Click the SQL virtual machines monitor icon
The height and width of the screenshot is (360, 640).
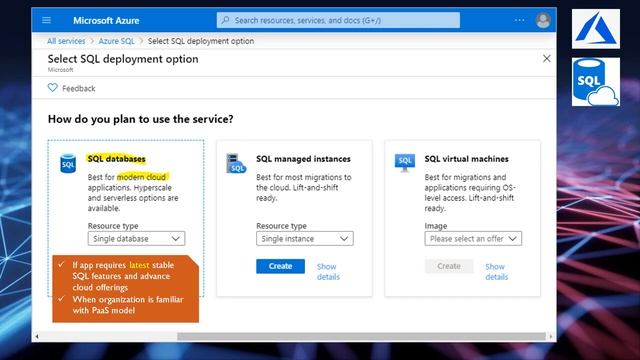(404, 163)
